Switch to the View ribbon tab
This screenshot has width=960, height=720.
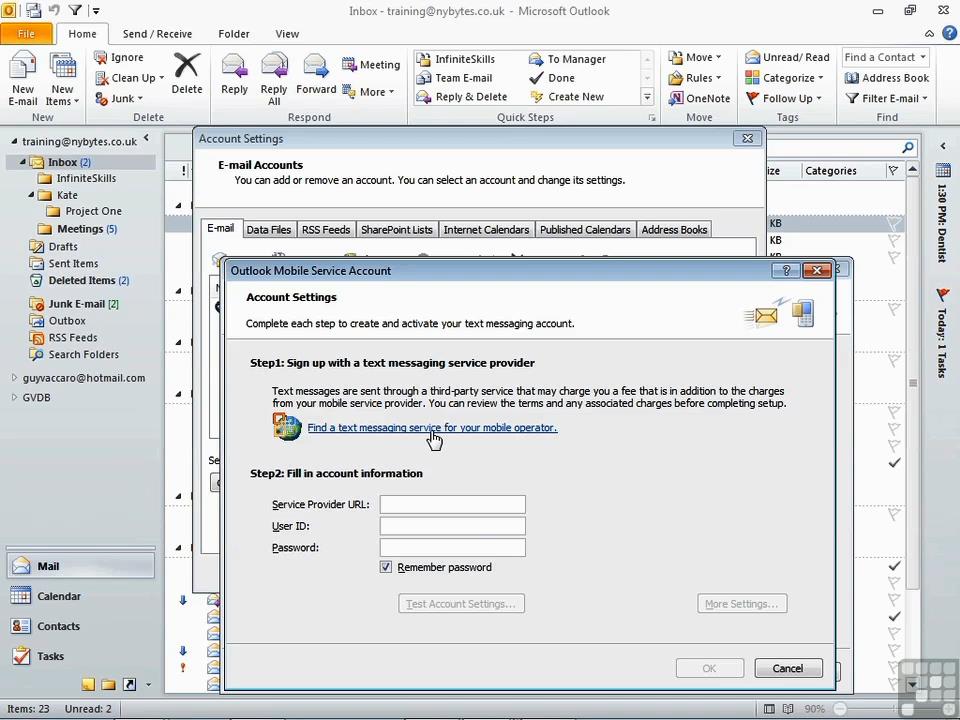coord(287,34)
